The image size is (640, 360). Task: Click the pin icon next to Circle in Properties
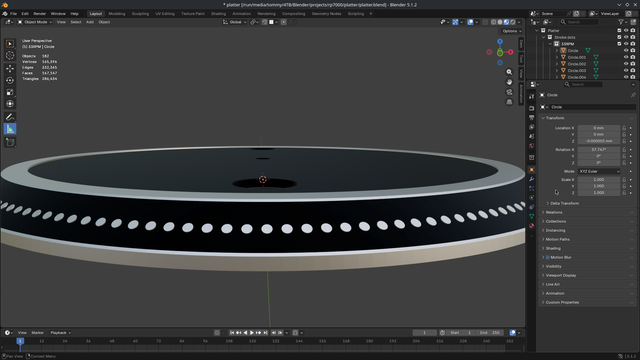(x=633, y=95)
